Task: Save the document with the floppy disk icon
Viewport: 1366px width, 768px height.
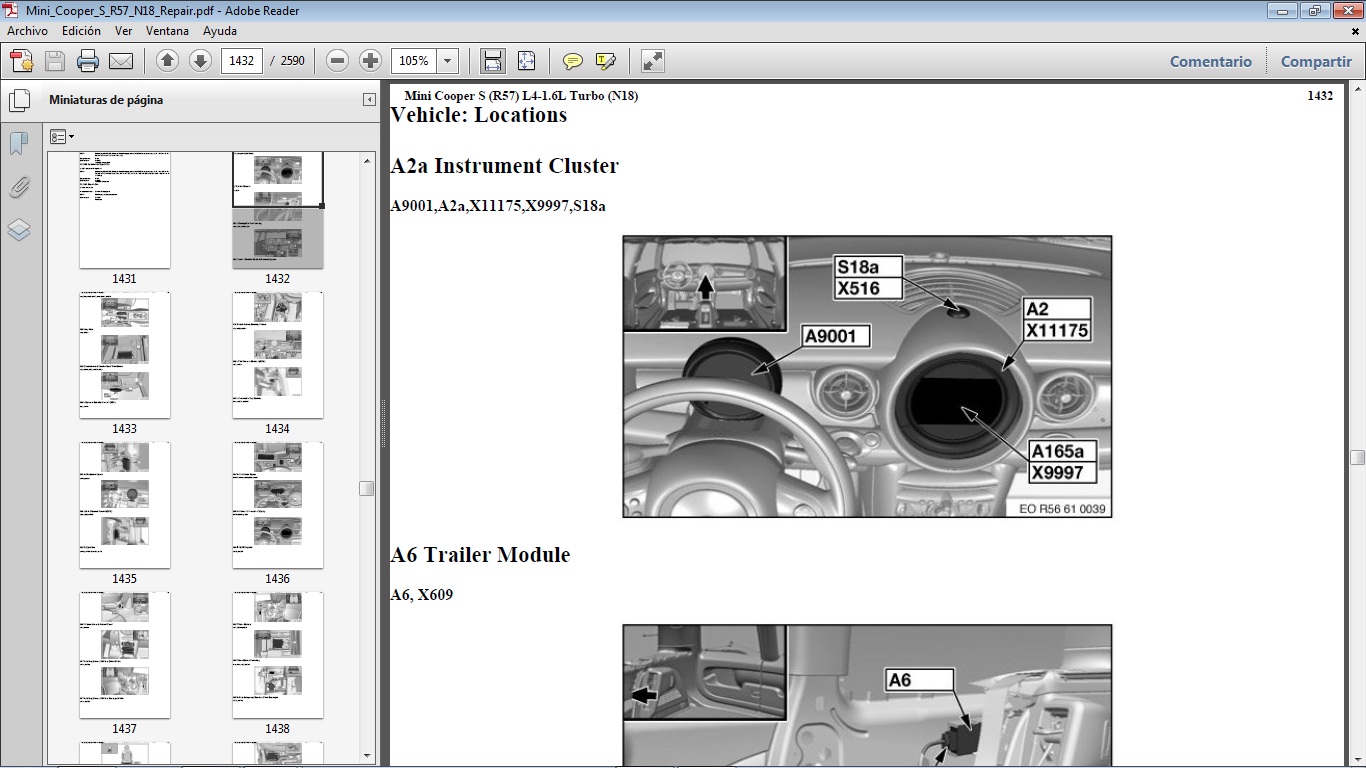Action: tap(55, 61)
